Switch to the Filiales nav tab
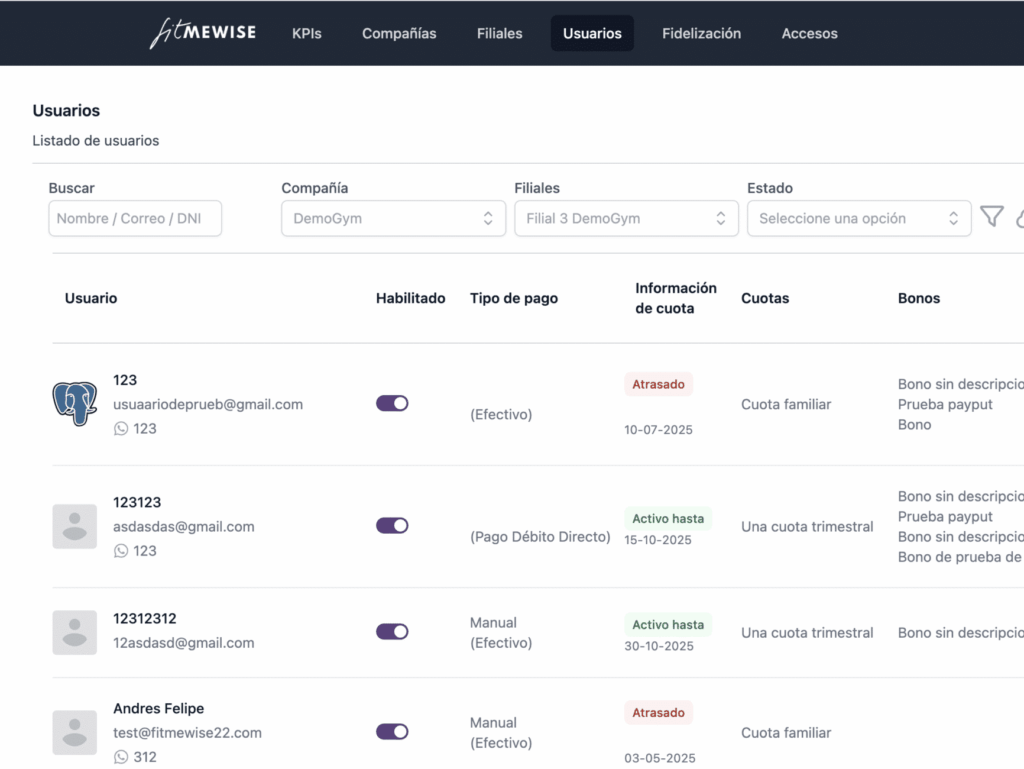Viewport: 1024px width, 769px height. 500,33
